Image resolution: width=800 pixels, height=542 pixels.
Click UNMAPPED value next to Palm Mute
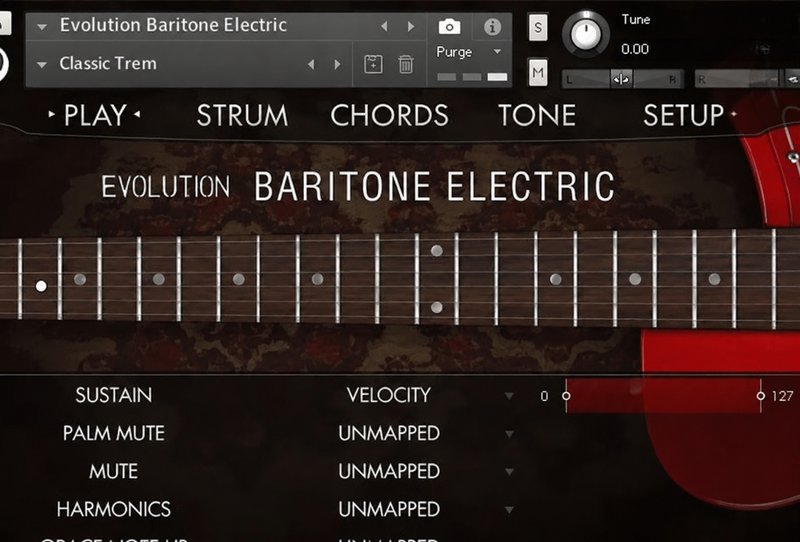click(389, 433)
